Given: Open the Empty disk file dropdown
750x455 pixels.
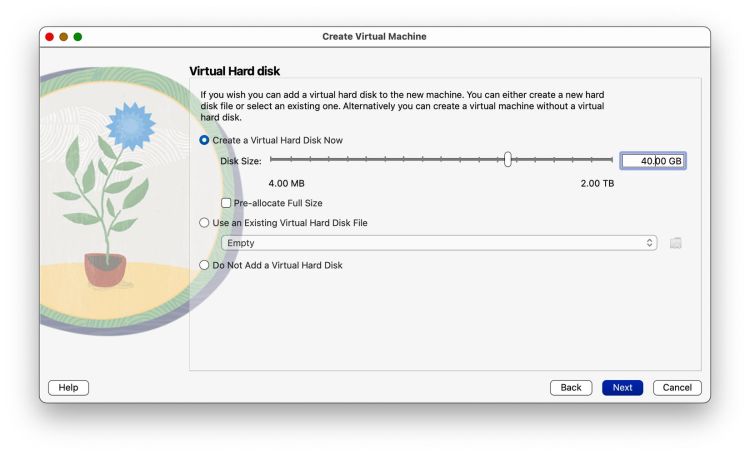Looking at the screenshot, I should click(439, 243).
